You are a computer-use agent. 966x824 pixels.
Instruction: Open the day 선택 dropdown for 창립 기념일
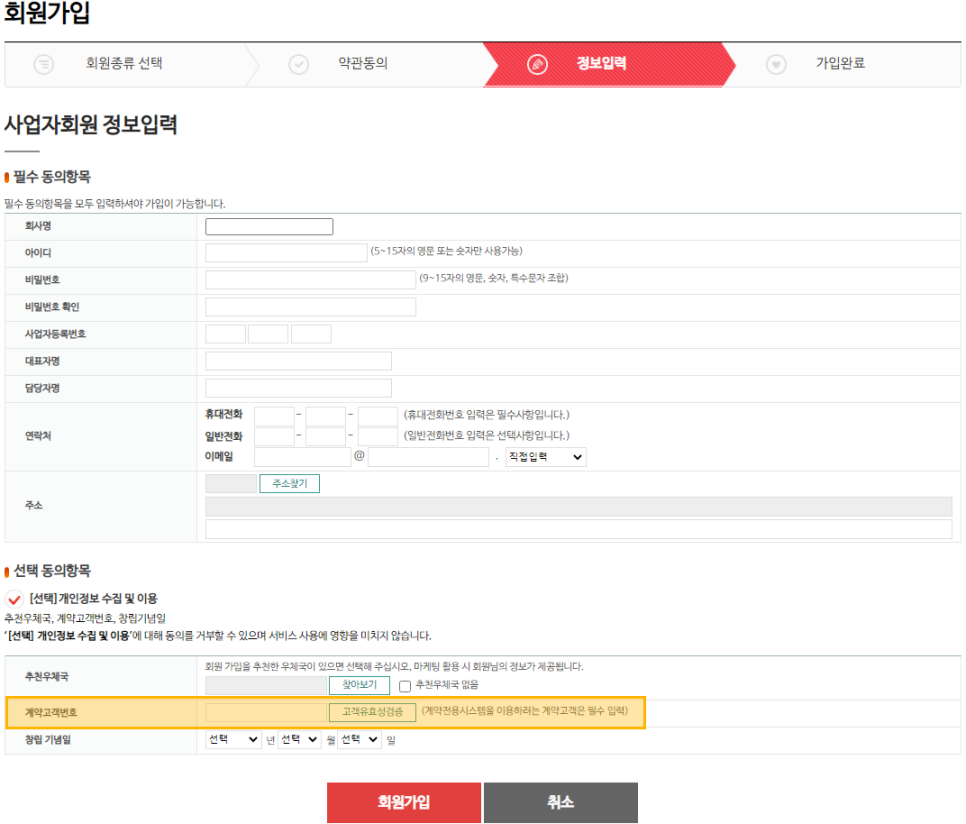[359, 741]
